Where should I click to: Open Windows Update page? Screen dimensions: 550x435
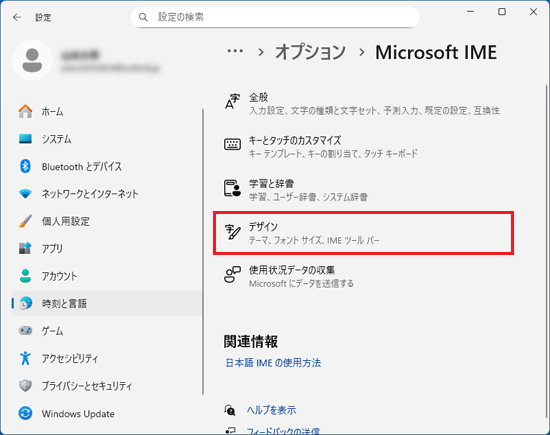coord(107,413)
